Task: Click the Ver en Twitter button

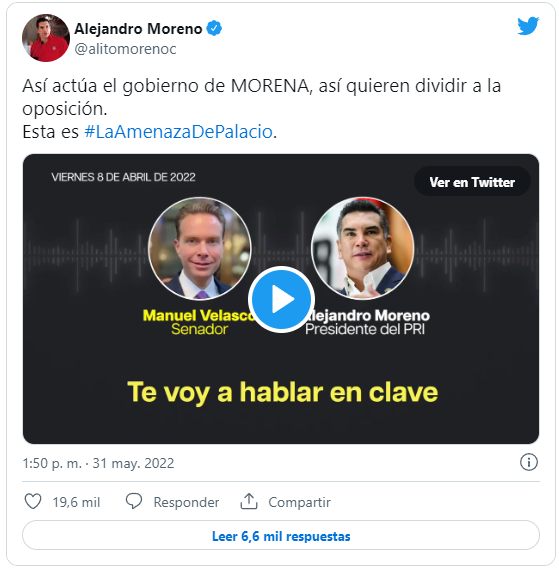Action: coord(472,182)
